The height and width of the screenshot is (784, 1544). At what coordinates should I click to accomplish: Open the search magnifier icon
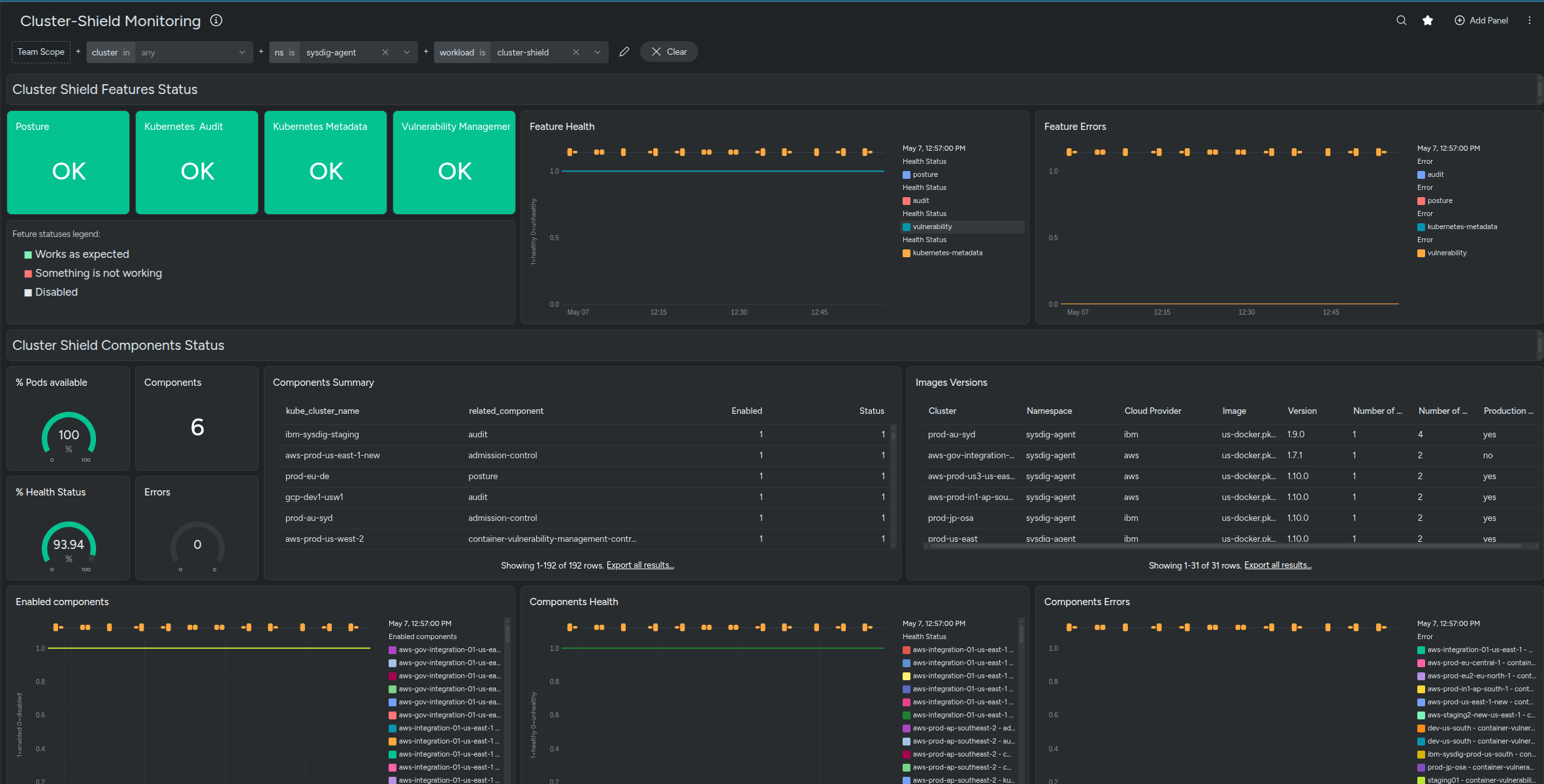[x=1401, y=20]
